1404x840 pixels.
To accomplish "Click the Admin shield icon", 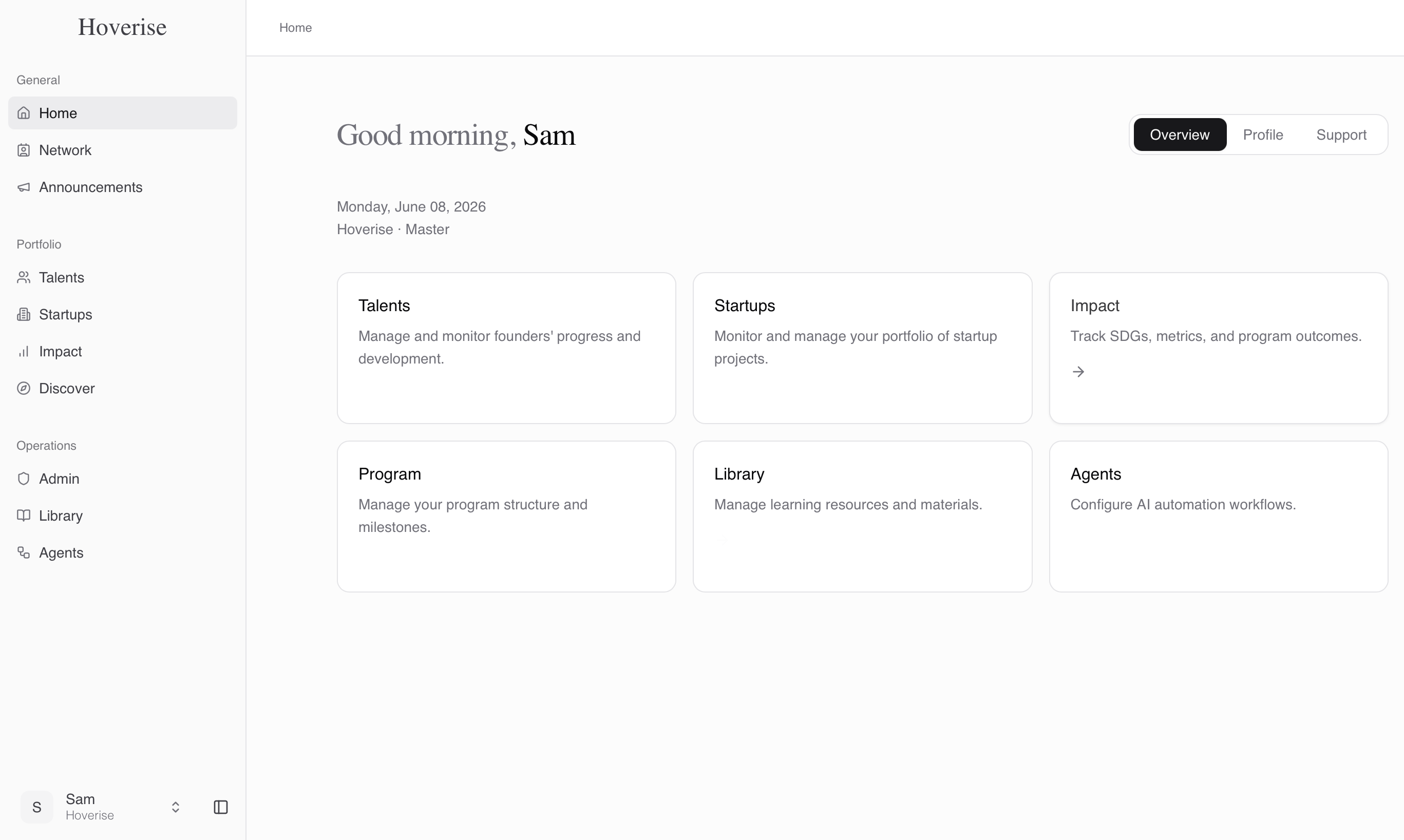I will [23, 479].
